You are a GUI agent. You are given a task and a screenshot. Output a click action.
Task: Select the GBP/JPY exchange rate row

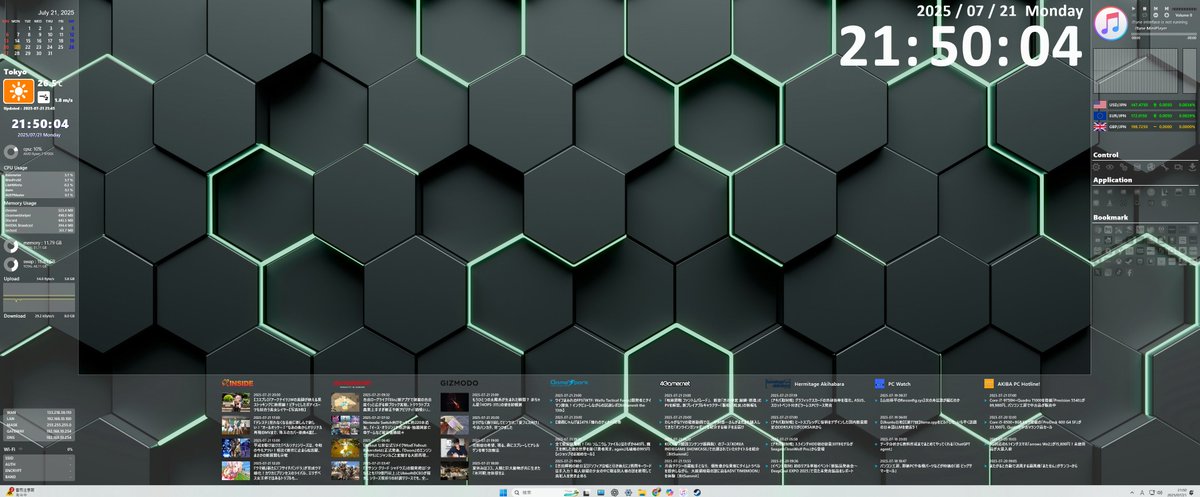coord(1145,127)
